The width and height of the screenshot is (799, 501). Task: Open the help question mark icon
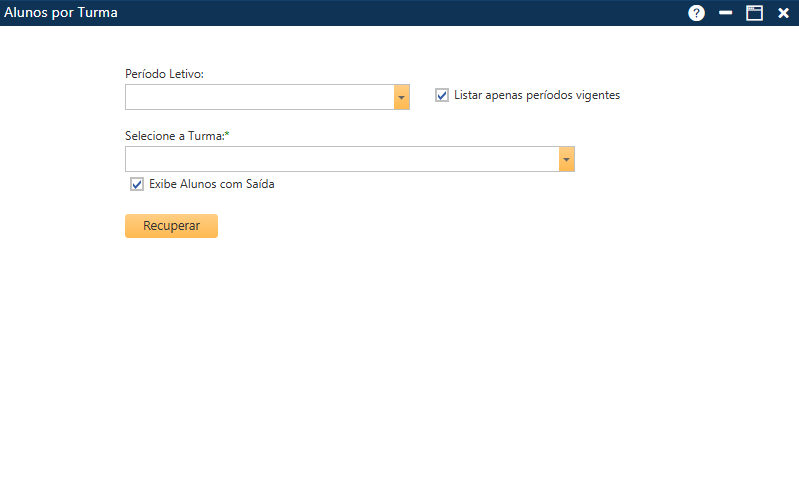pyautogui.click(x=697, y=13)
